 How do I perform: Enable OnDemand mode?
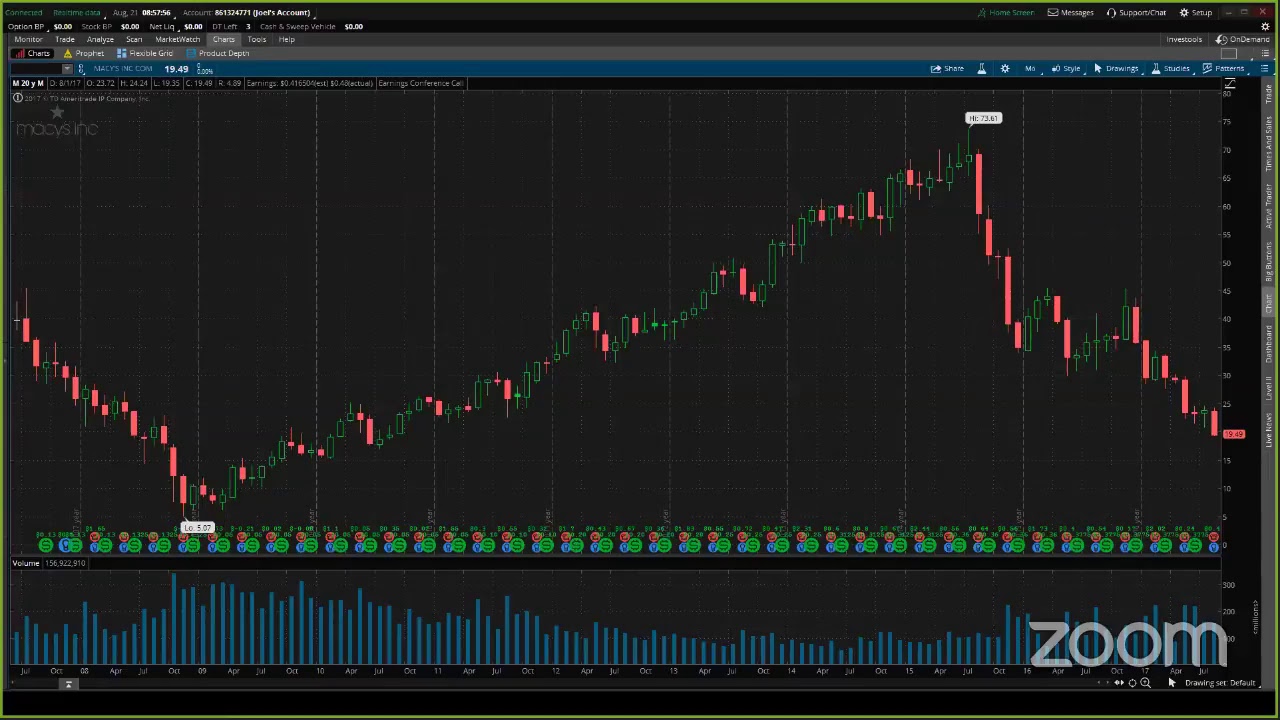(1244, 40)
